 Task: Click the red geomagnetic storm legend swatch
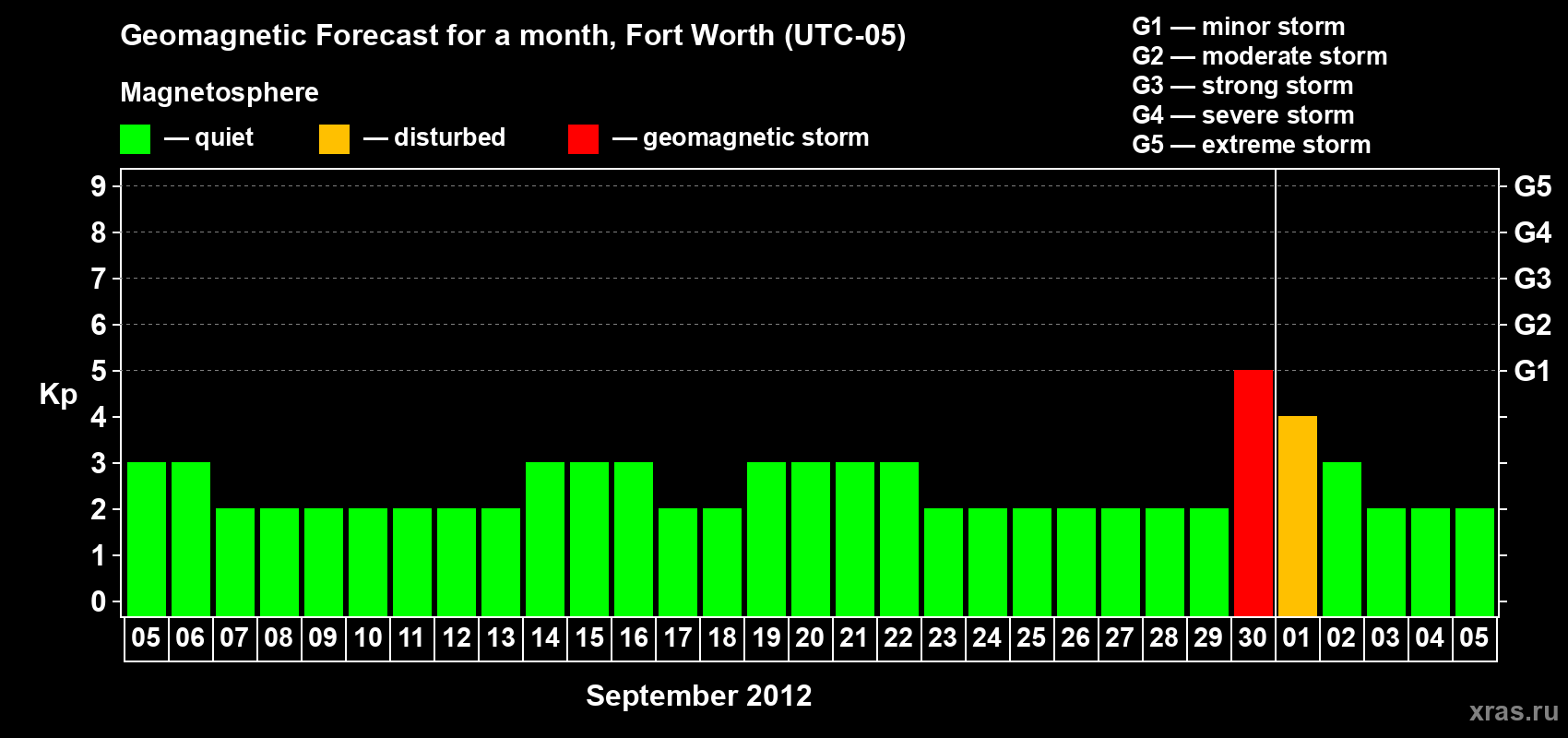point(583,139)
